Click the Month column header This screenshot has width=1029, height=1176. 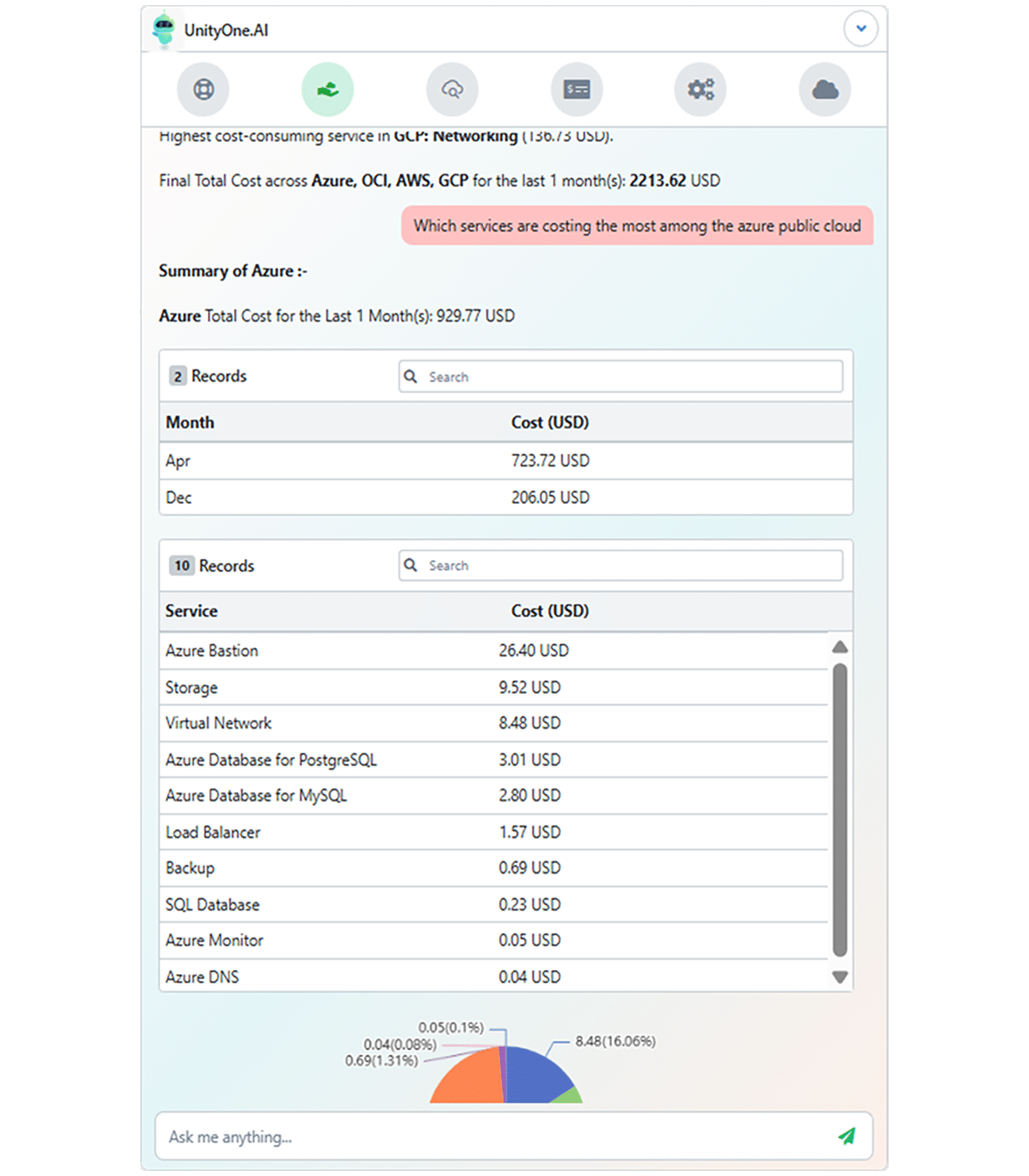click(190, 423)
